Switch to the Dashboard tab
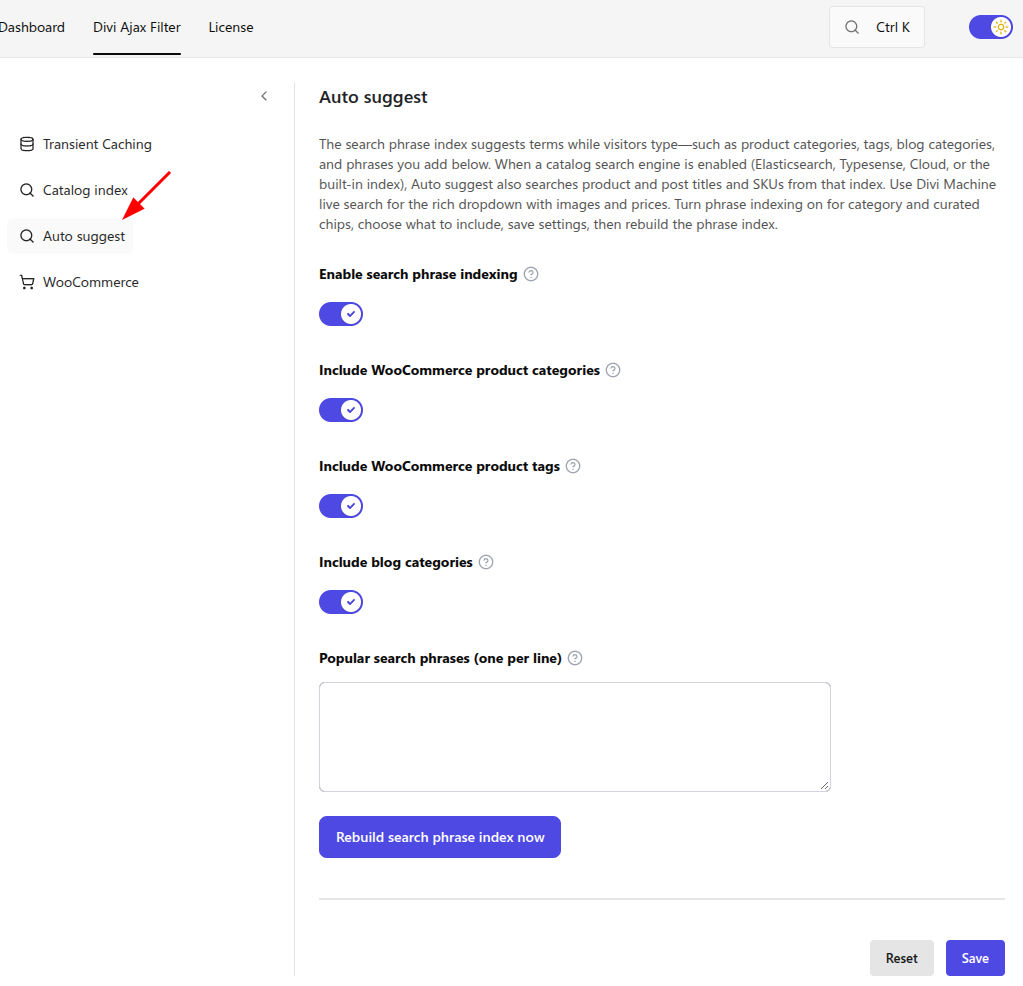 tap(32, 27)
